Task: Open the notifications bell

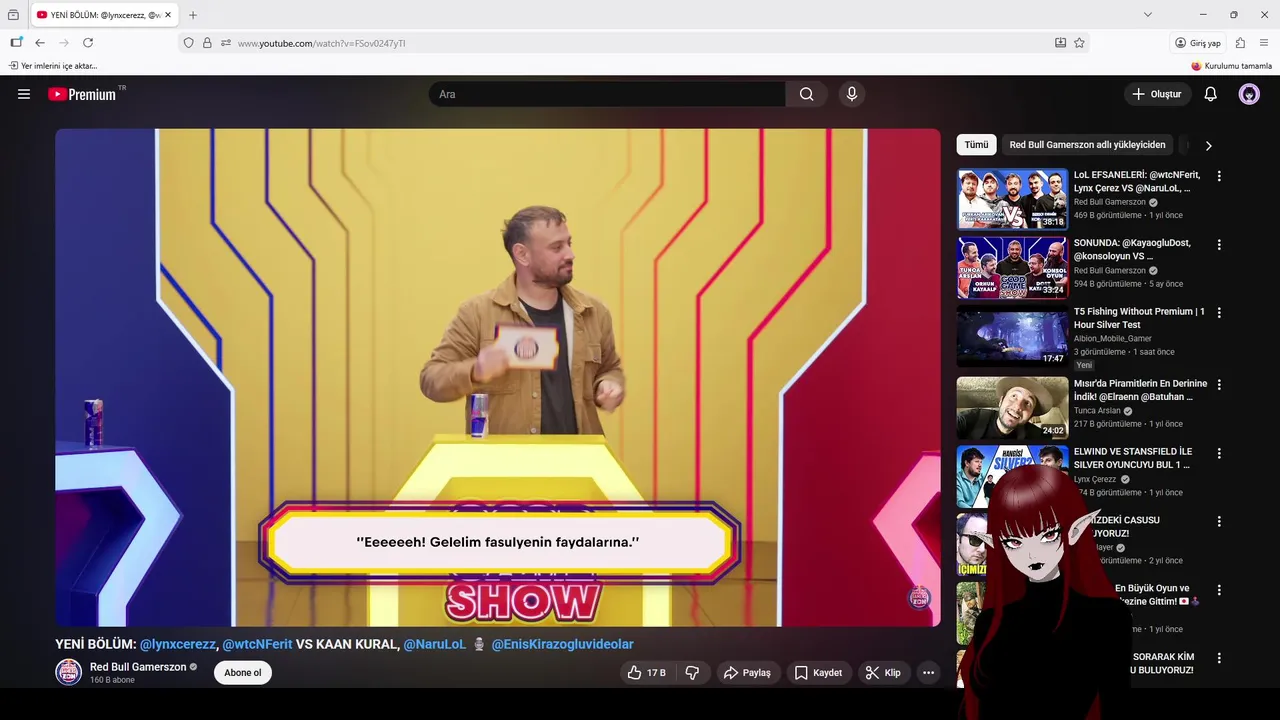Action: pos(1210,94)
